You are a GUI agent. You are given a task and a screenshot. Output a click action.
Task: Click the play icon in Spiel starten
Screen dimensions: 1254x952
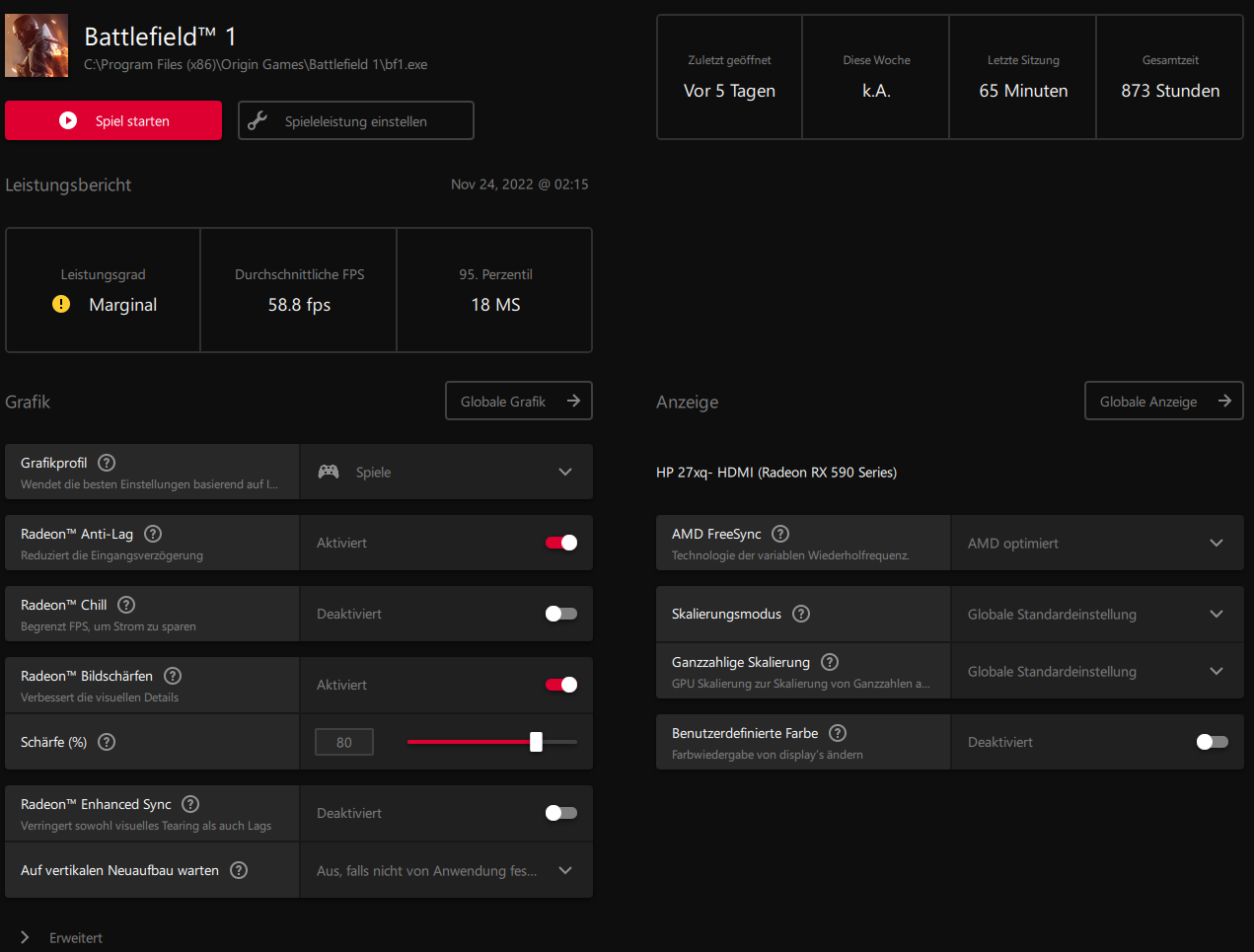coord(68,120)
